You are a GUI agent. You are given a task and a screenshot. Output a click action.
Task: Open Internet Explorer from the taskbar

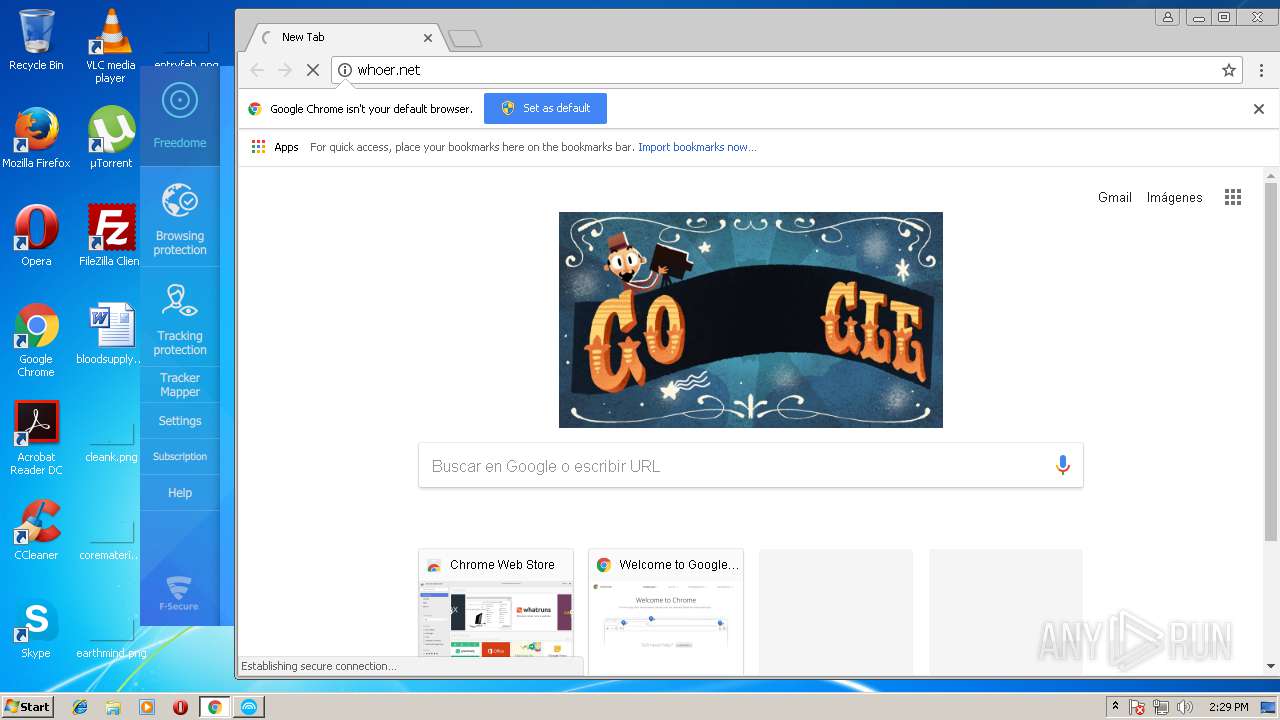tap(80, 707)
